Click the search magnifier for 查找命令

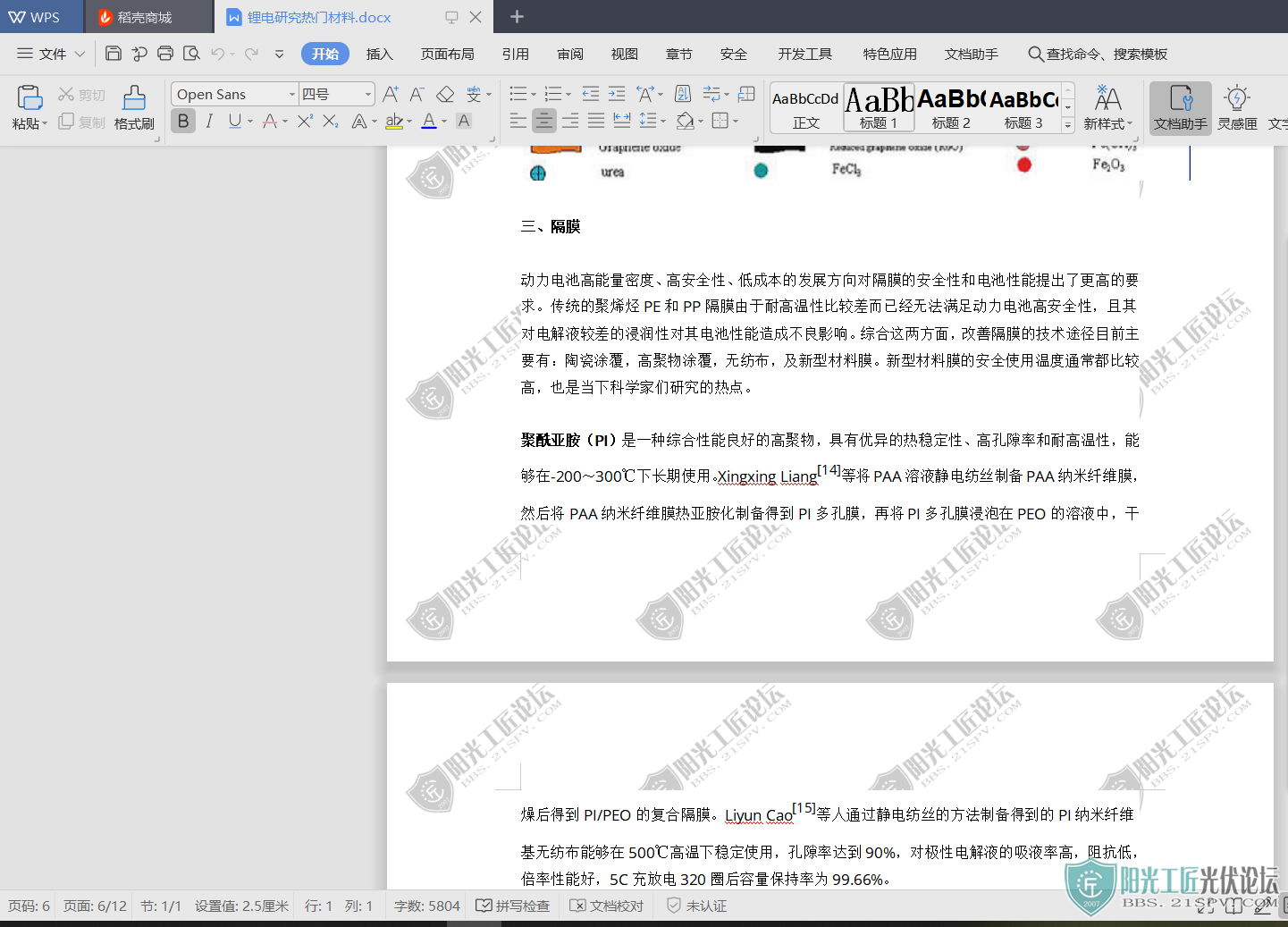pyautogui.click(x=1036, y=54)
